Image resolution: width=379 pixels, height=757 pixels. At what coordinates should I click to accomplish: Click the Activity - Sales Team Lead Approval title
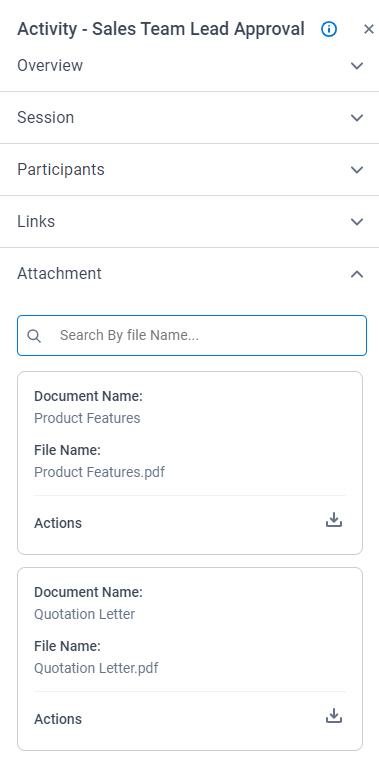161,29
